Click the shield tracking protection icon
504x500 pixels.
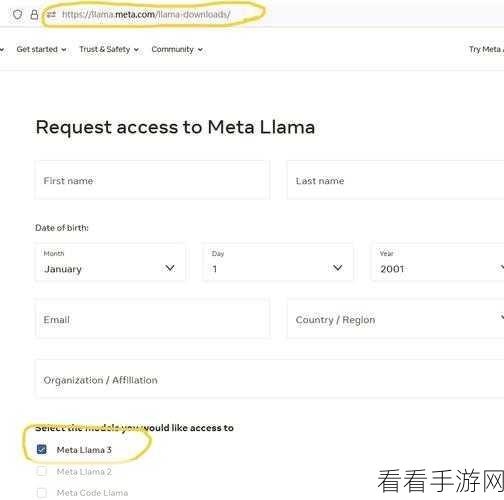click(17, 14)
